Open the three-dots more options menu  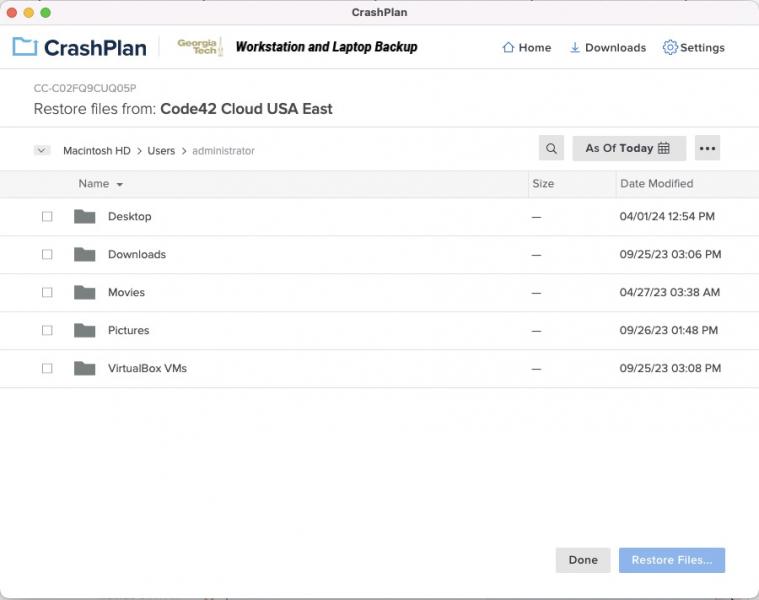(707, 148)
